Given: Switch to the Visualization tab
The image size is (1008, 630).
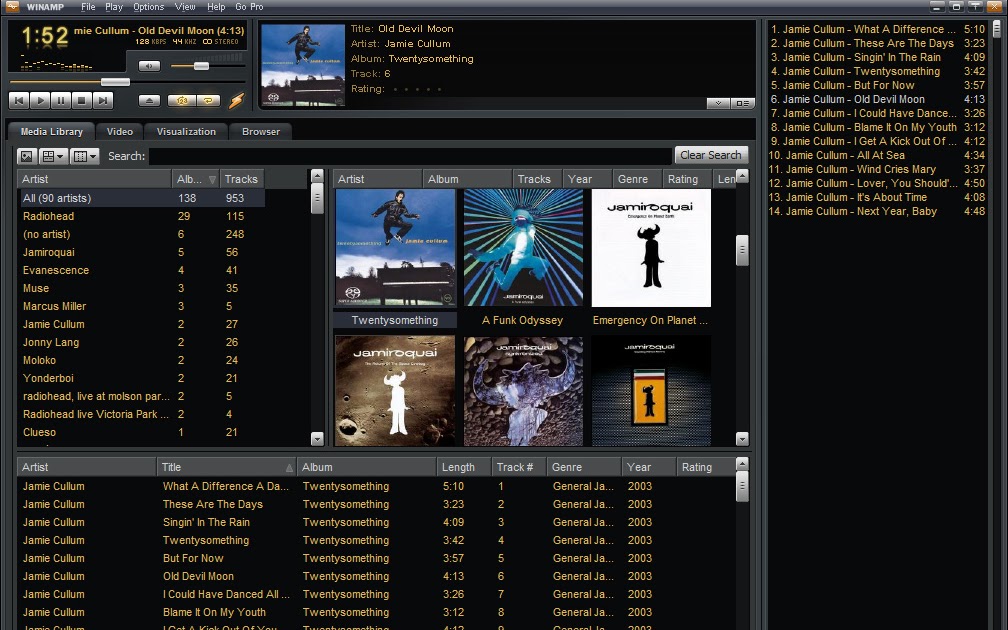Looking at the screenshot, I should pos(186,131).
